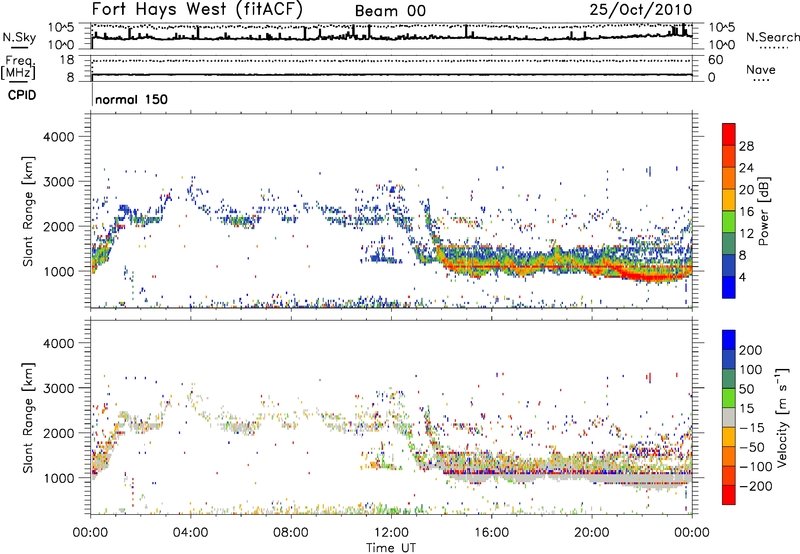Click the red top segment of power colorbar
This screenshot has height=554, width=800.
(729, 134)
